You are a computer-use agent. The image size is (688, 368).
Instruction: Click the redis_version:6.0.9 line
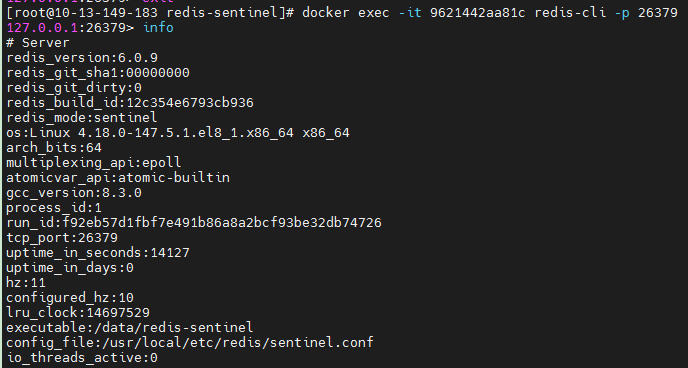pyautogui.click(x=82, y=58)
